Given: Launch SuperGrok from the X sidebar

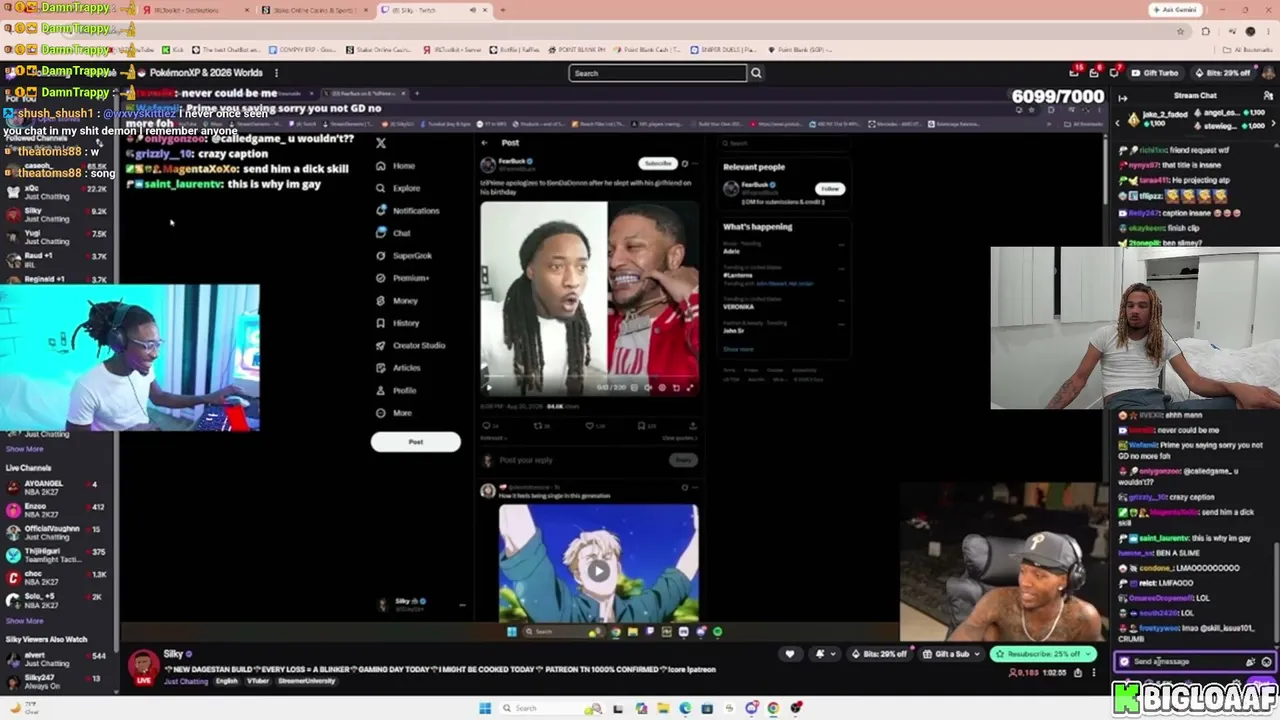Looking at the screenshot, I should (x=404, y=256).
